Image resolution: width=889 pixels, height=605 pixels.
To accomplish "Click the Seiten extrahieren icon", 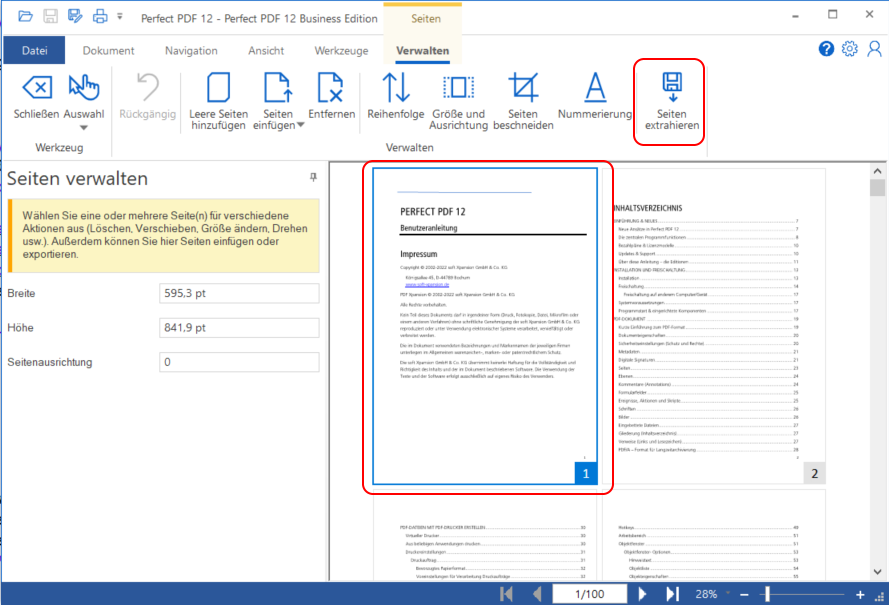I will pos(672,89).
